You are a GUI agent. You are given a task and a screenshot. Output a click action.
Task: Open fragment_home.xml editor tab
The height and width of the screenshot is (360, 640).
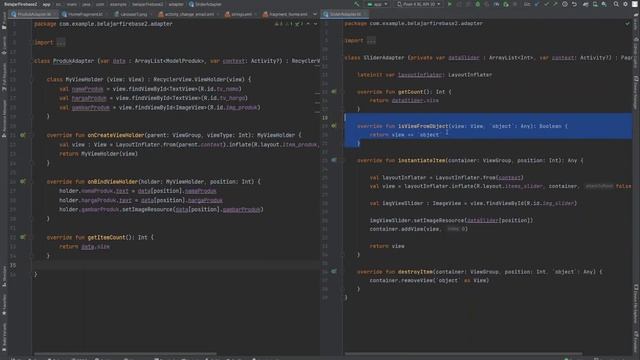pyautogui.click(x=287, y=14)
